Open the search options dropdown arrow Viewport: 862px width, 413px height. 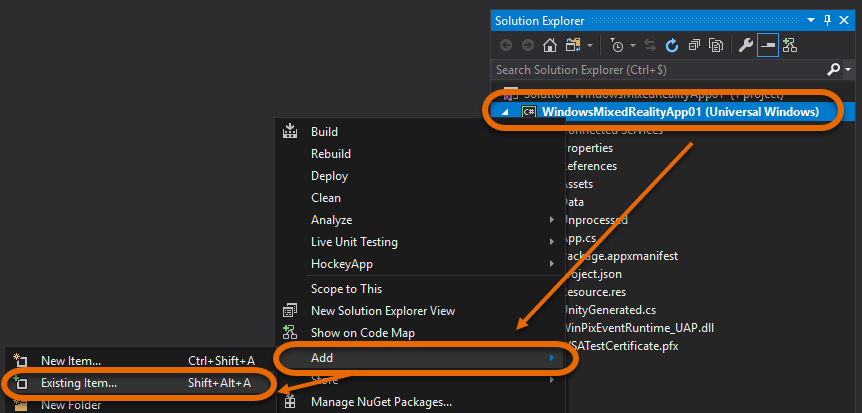pos(847,70)
